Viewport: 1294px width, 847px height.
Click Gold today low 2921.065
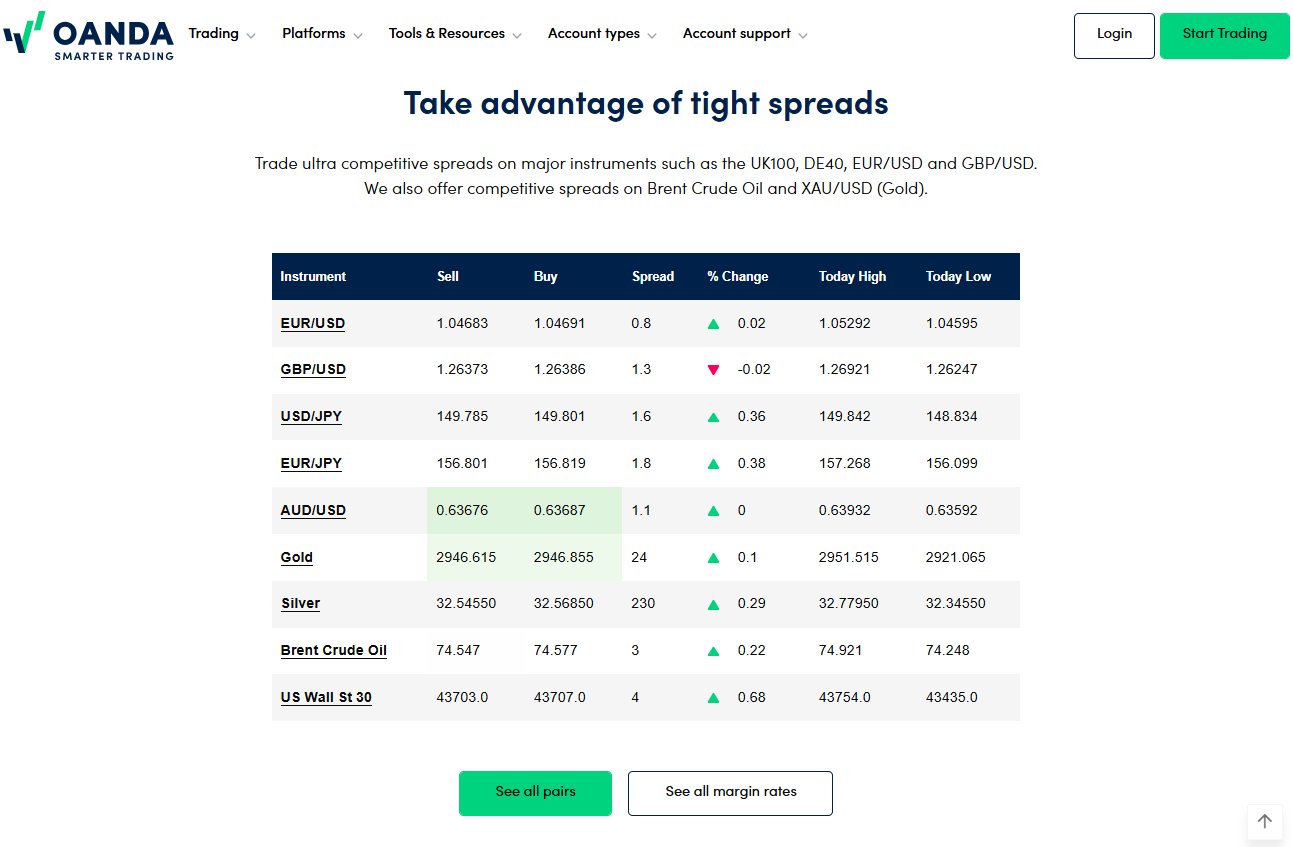coord(956,558)
